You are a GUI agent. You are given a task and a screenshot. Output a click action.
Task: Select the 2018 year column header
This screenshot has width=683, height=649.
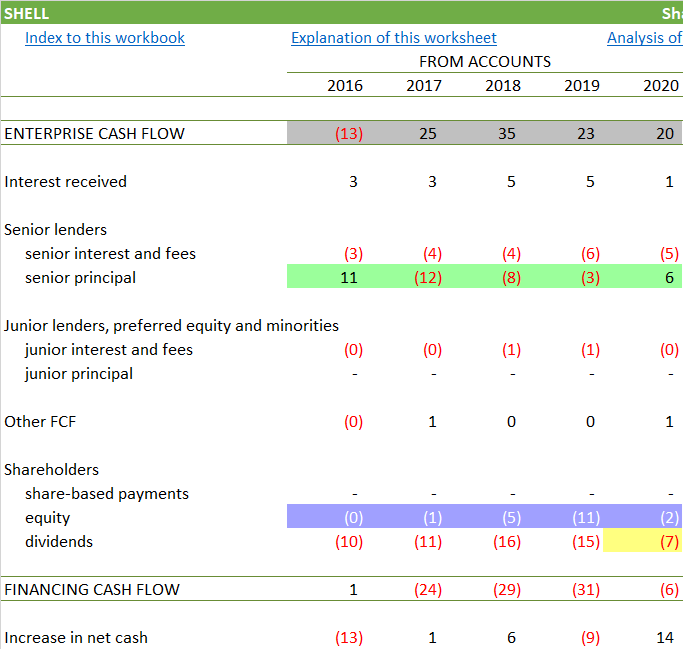(503, 85)
